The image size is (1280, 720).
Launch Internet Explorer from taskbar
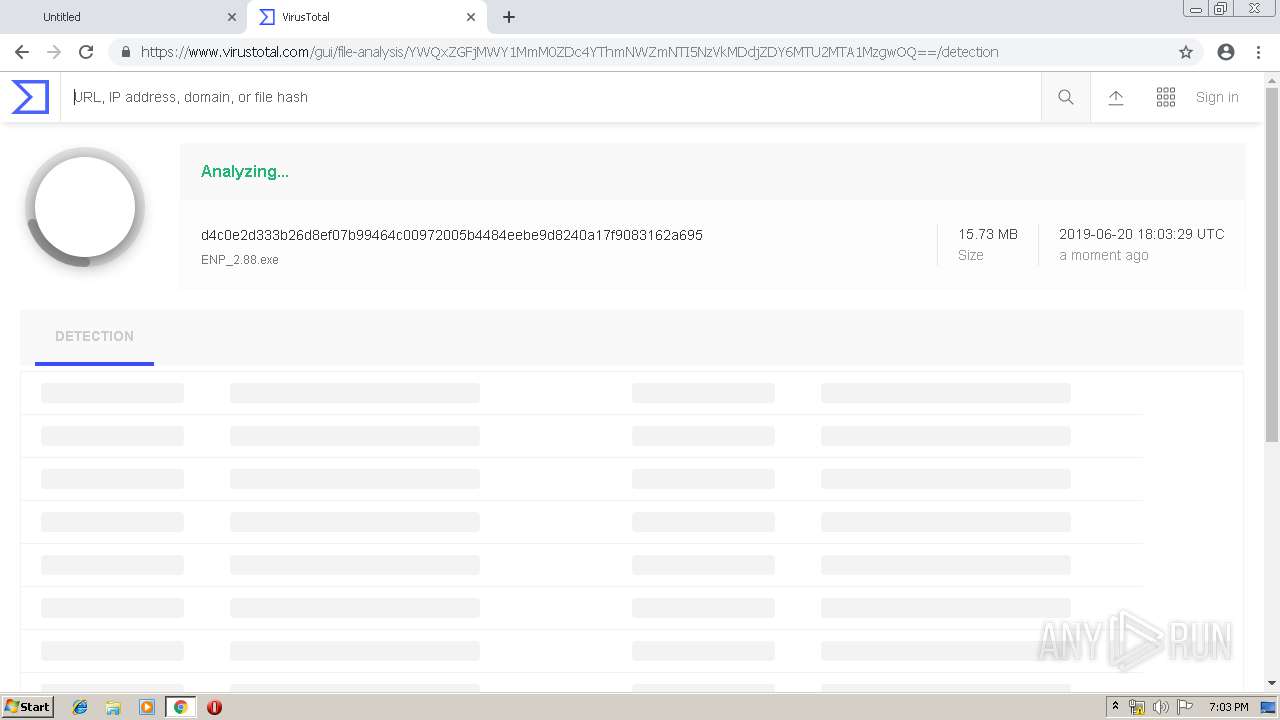[x=80, y=707]
